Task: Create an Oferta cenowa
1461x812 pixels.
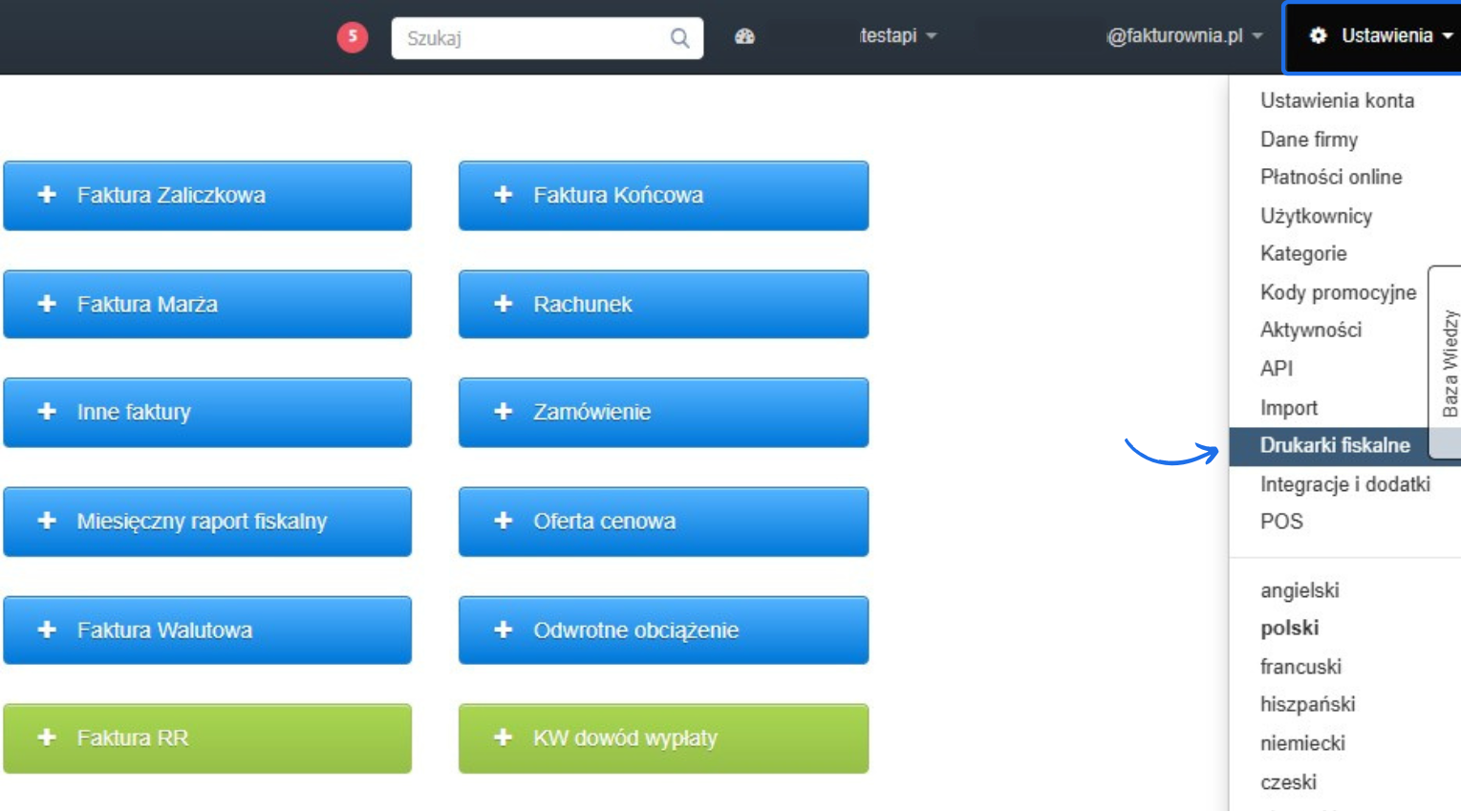Action: [664, 522]
